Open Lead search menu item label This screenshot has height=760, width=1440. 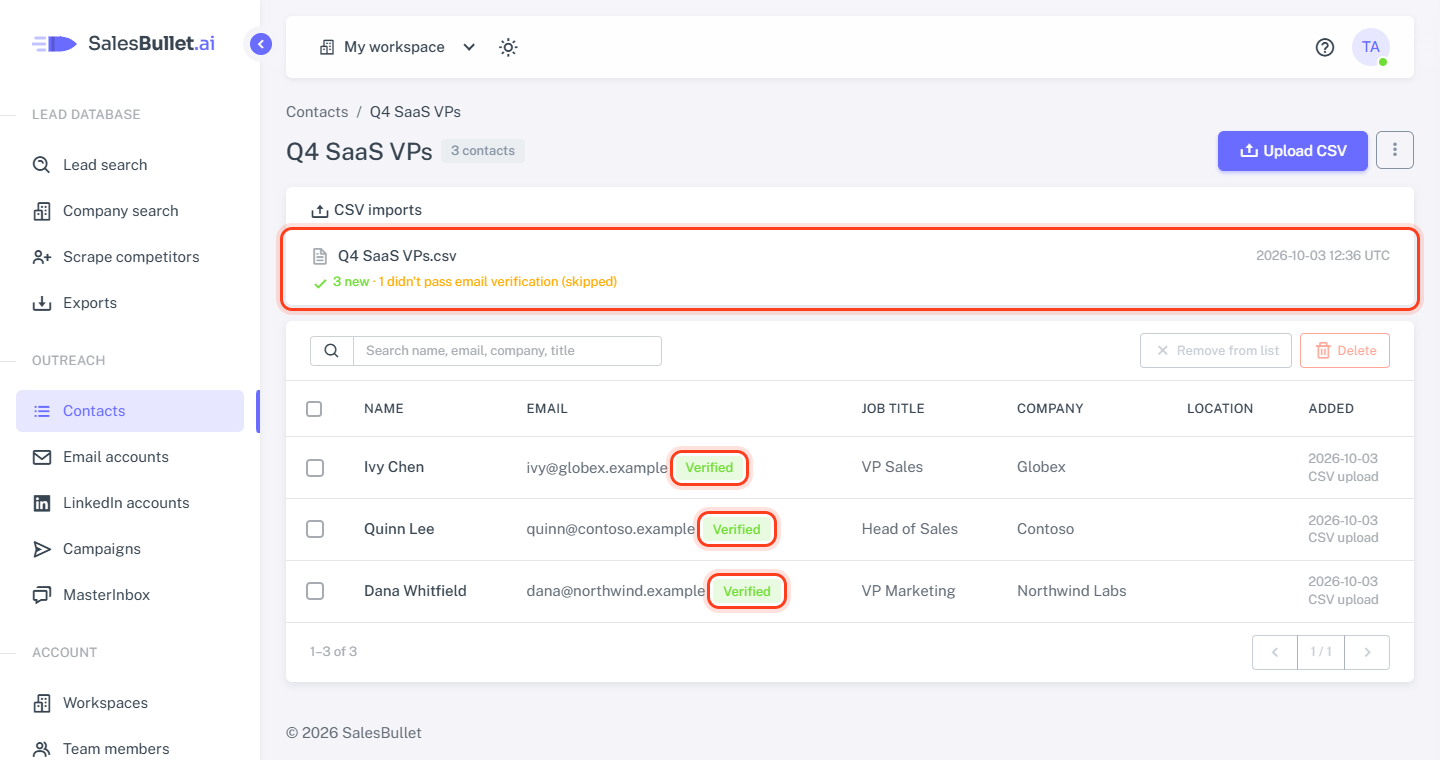[x=105, y=165]
